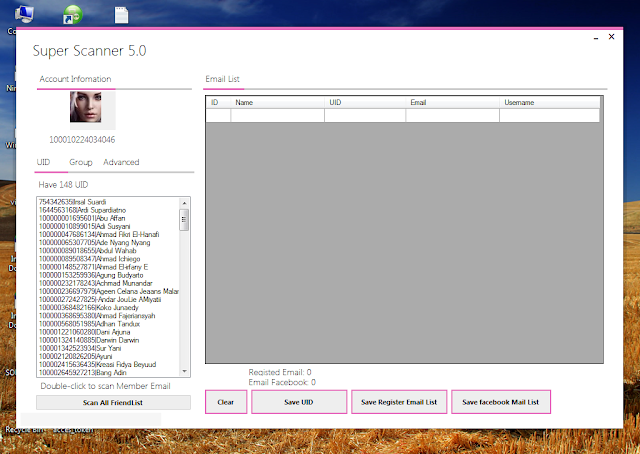Screen dimensions: 640x454
Task: Click the Email column header
Action: [452, 102]
